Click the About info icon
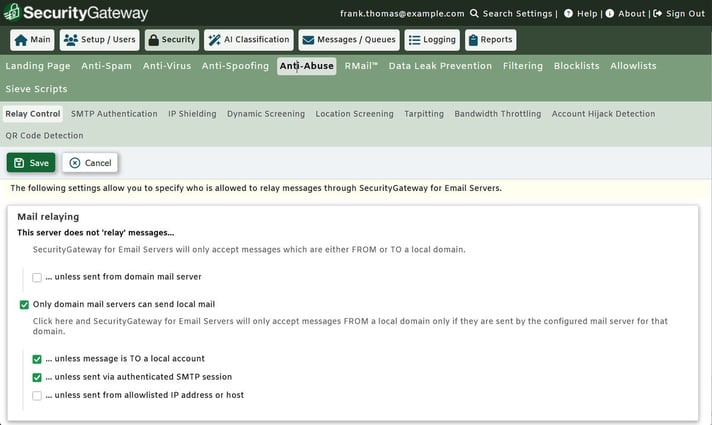 coord(610,13)
